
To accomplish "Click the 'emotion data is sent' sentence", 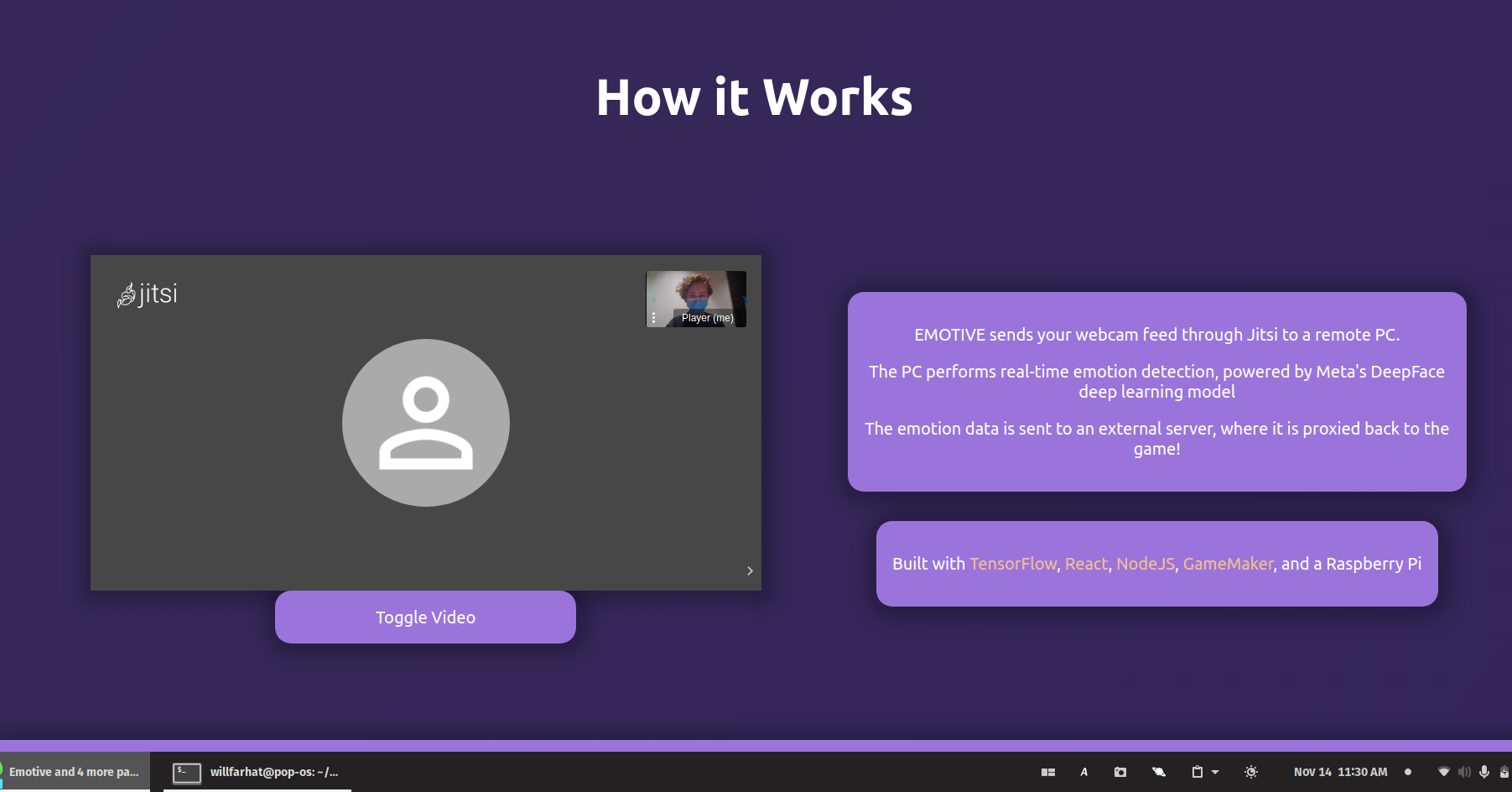I will click(1156, 439).
